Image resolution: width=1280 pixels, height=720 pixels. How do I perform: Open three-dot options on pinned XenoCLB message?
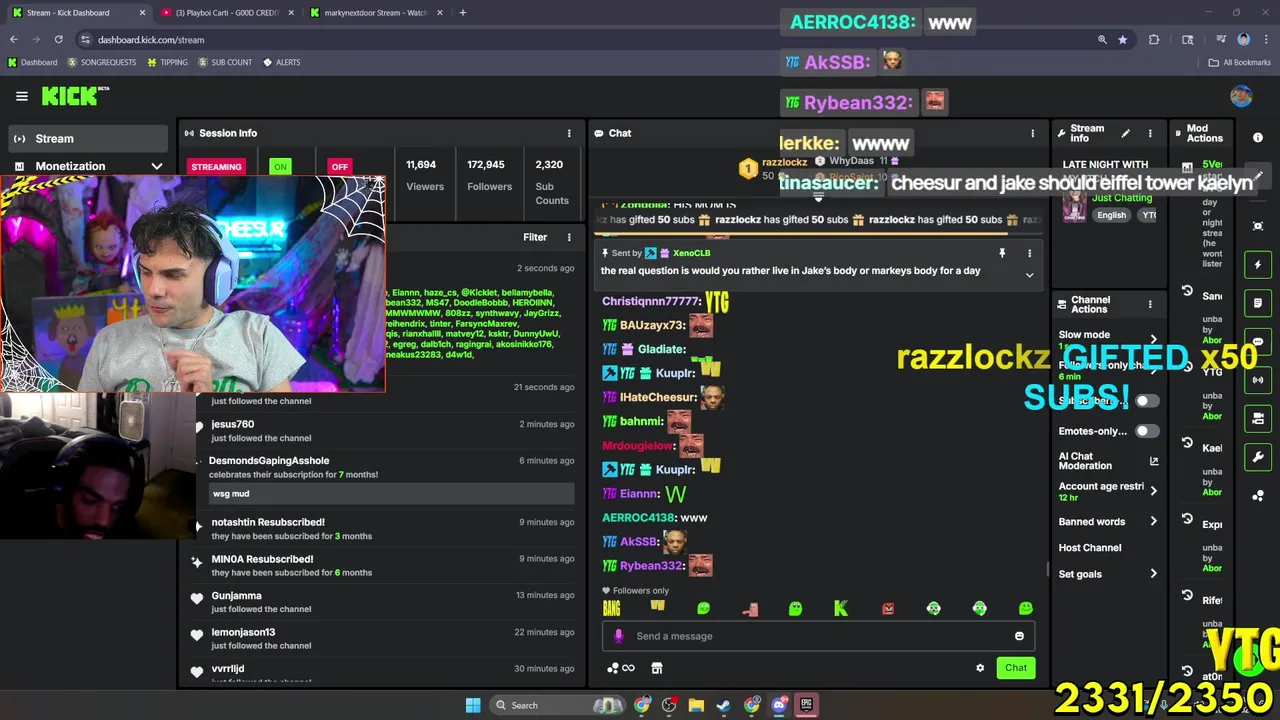click(1029, 254)
